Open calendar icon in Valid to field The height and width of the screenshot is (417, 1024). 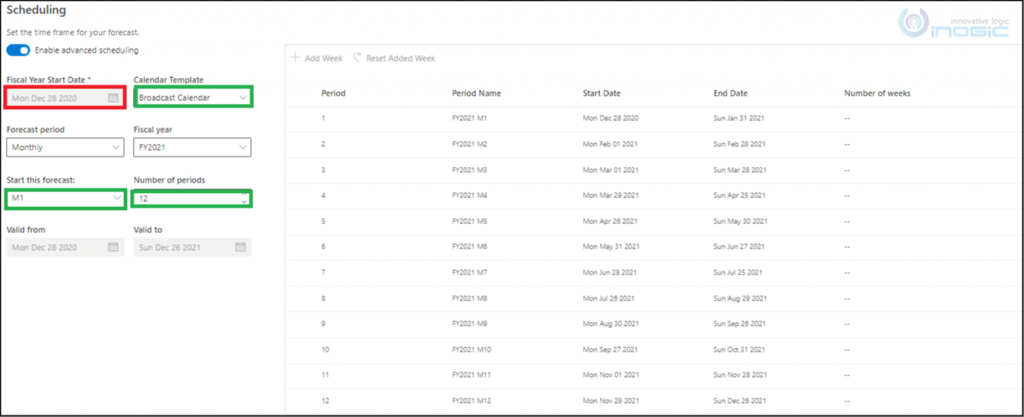pyautogui.click(x=240, y=247)
